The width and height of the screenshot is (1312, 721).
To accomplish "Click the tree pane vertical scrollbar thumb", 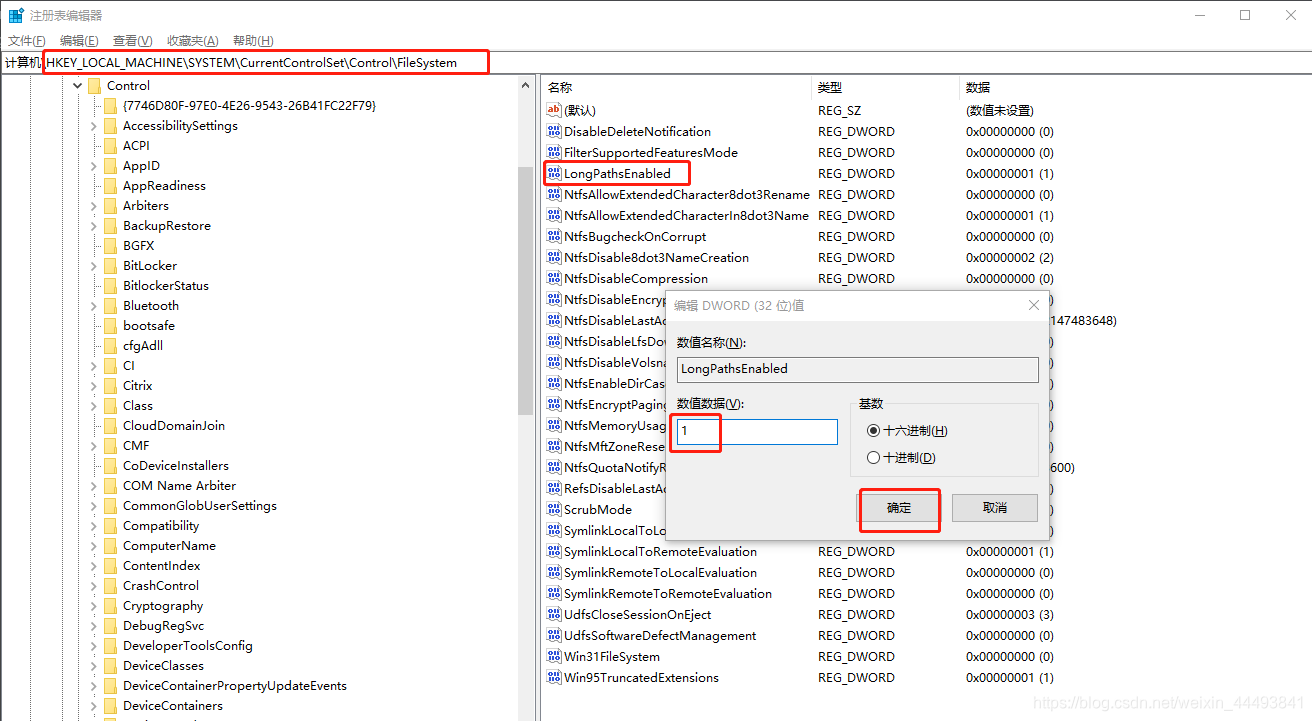I will point(526,290).
